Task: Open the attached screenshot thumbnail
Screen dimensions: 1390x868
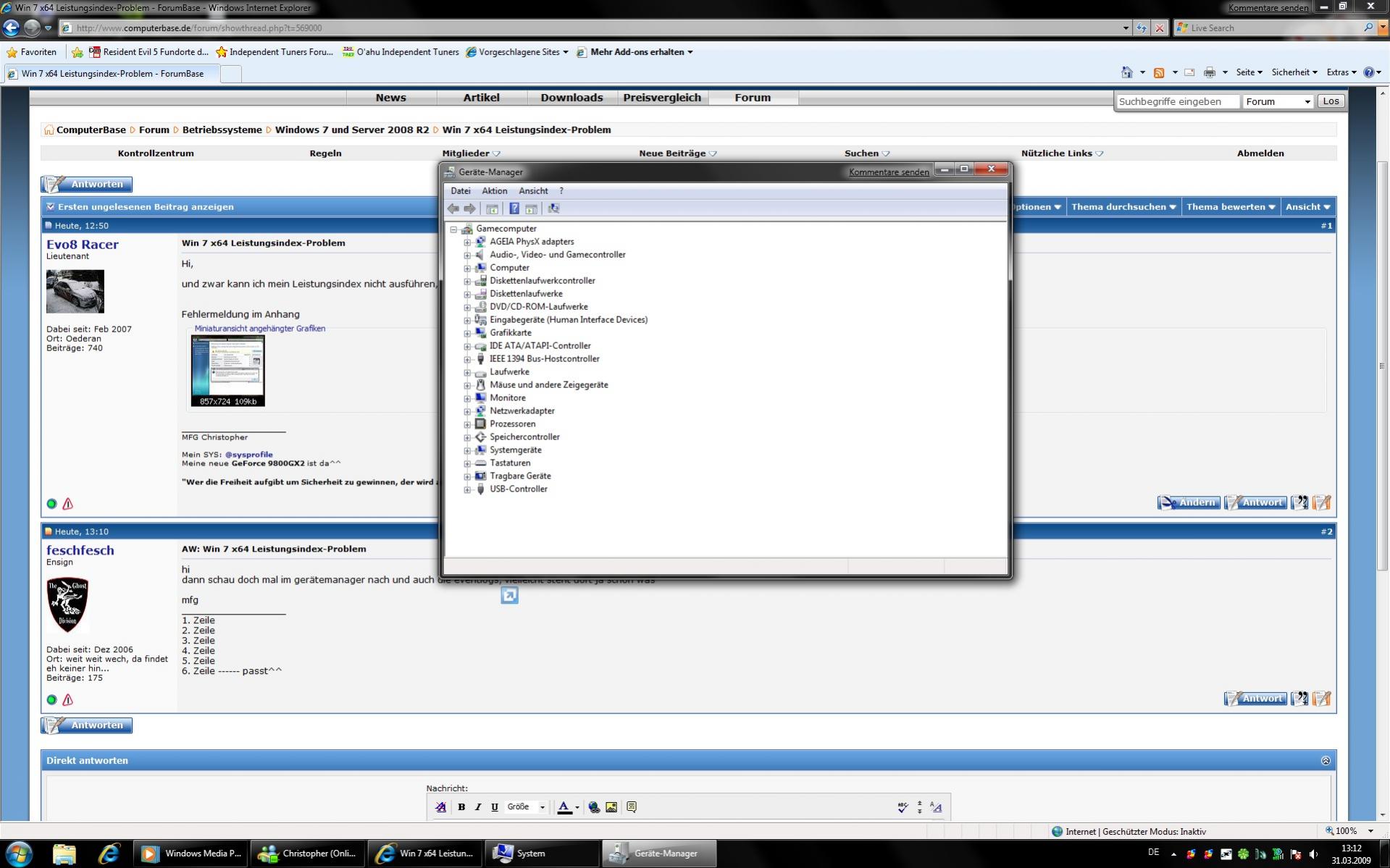Action: (228, 371)
